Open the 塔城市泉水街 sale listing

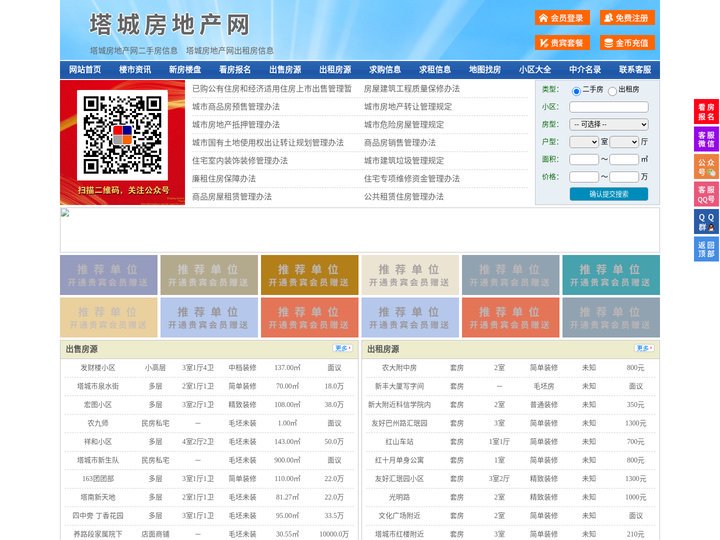[98, 386]
